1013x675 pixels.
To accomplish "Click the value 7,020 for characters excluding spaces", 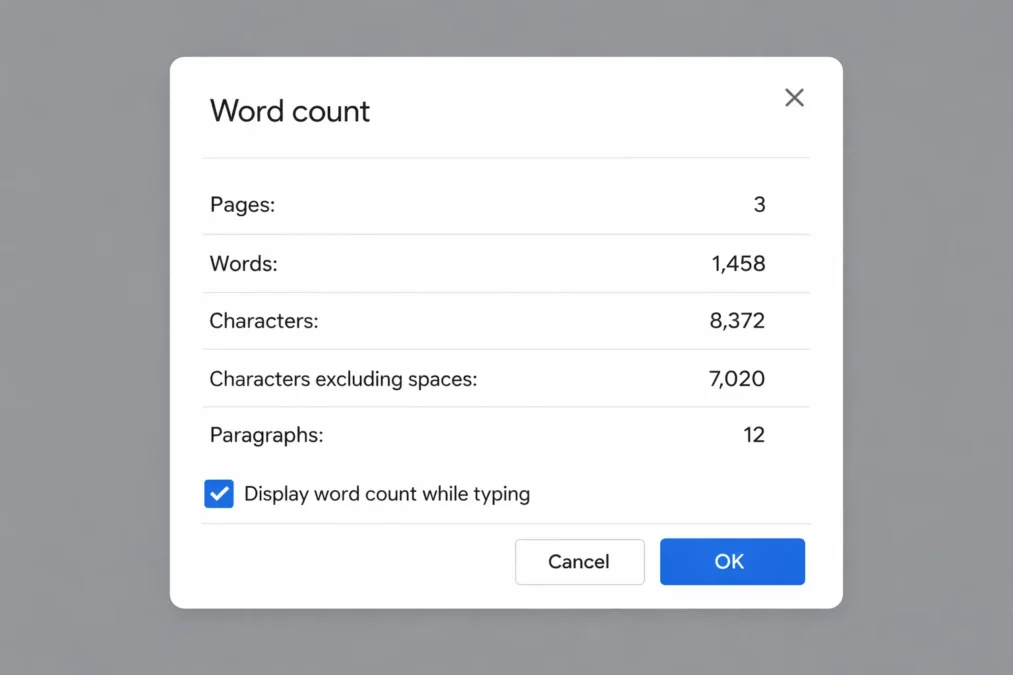I will point(737,379).
